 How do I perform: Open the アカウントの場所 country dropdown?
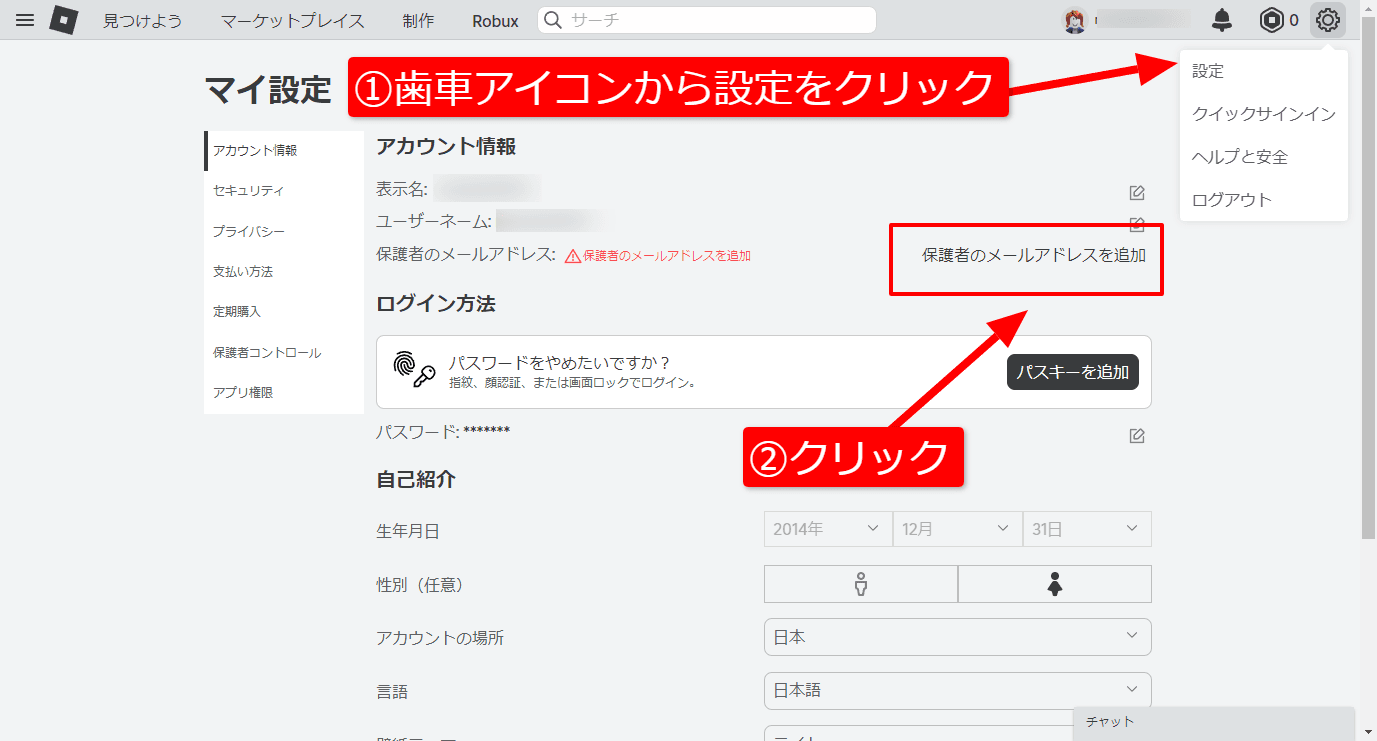957,637
